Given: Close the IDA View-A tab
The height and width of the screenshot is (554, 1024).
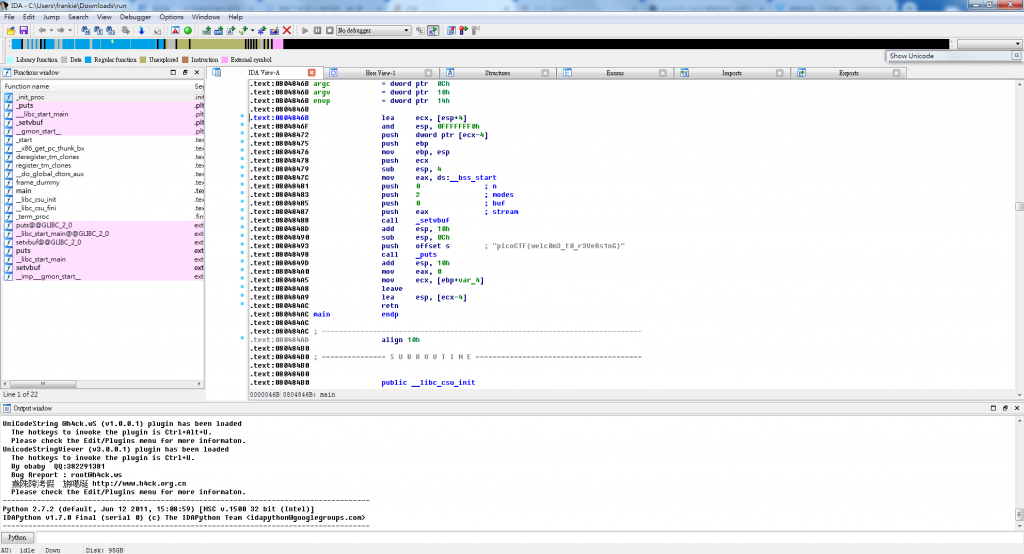Looking at the screenshot, I should point(312,73).
